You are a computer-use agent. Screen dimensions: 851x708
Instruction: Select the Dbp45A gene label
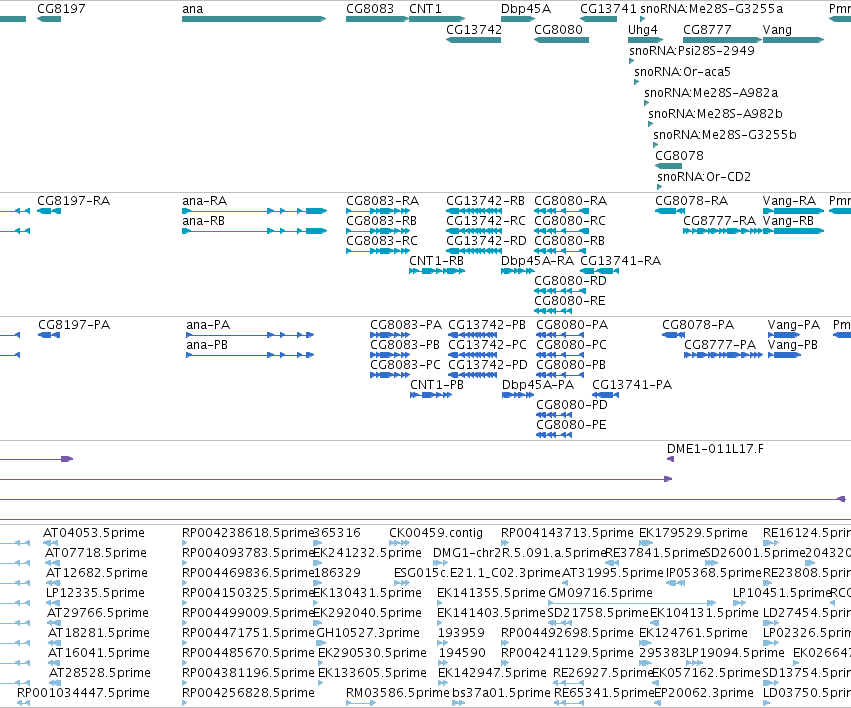tap(526, 9)
